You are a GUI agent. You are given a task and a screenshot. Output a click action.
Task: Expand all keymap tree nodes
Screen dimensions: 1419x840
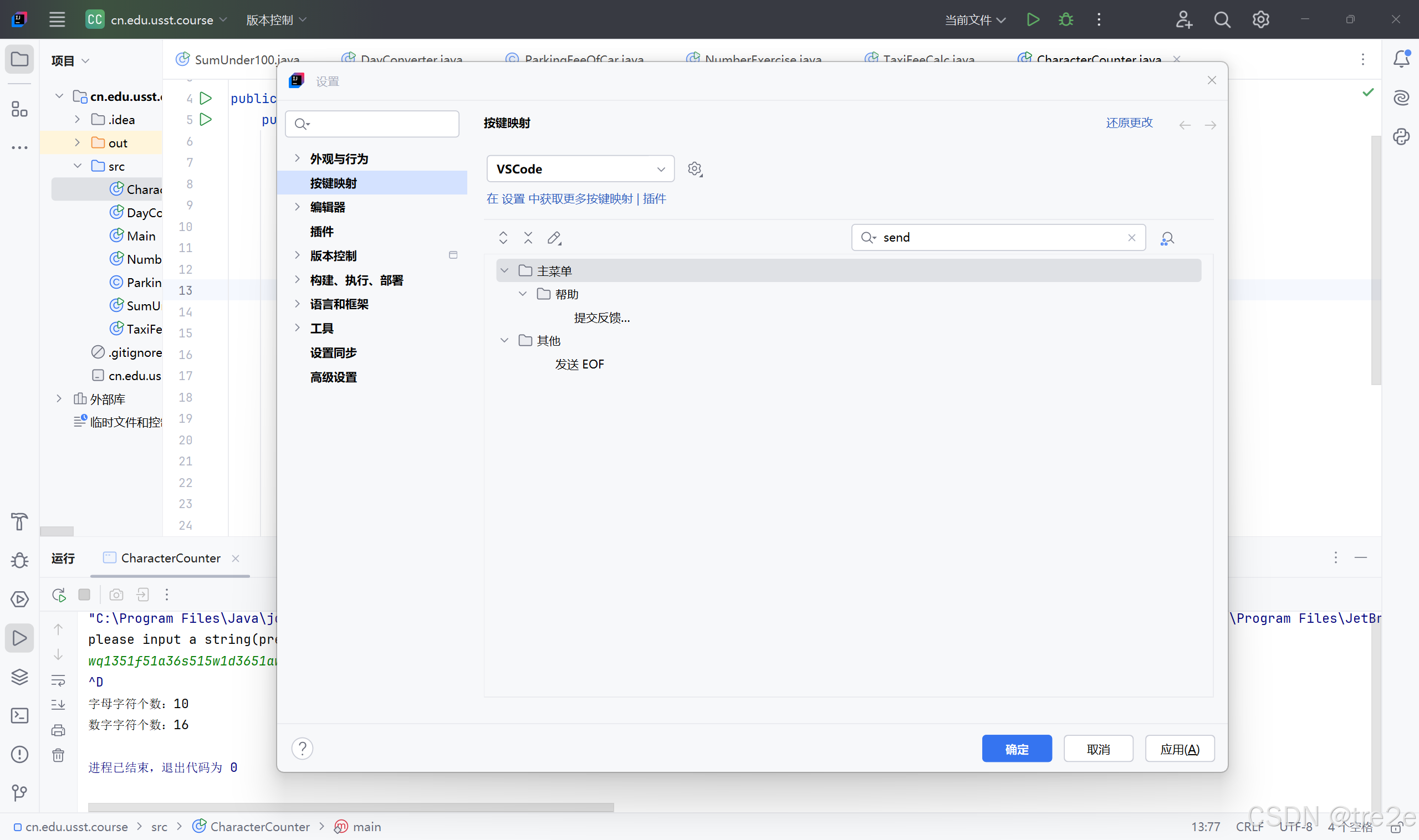coord(503,238)
